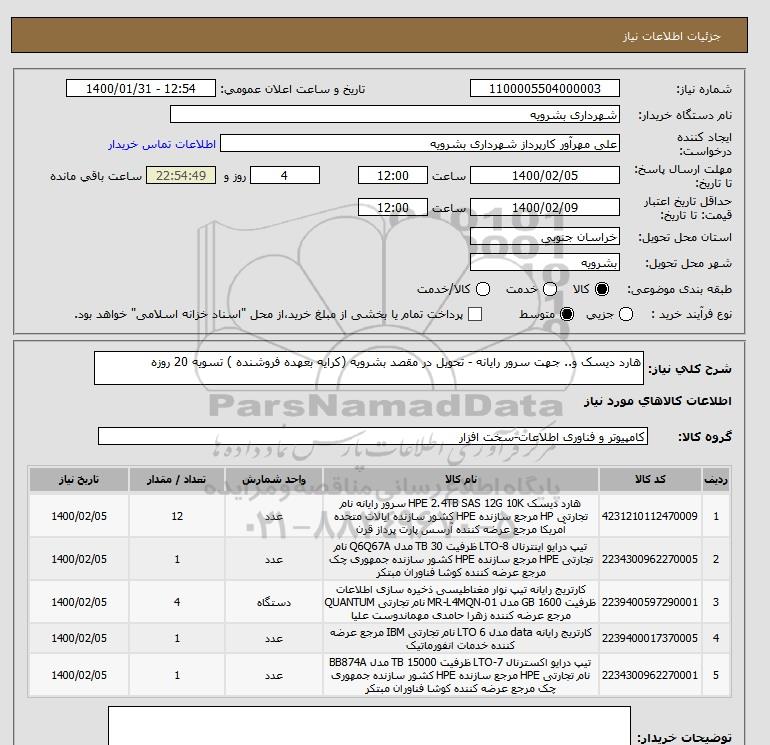Click the LTO-8 Q6Q67A tape drive item name
The width and height of the screenshot is (770, 745).
tap(461, 559)
